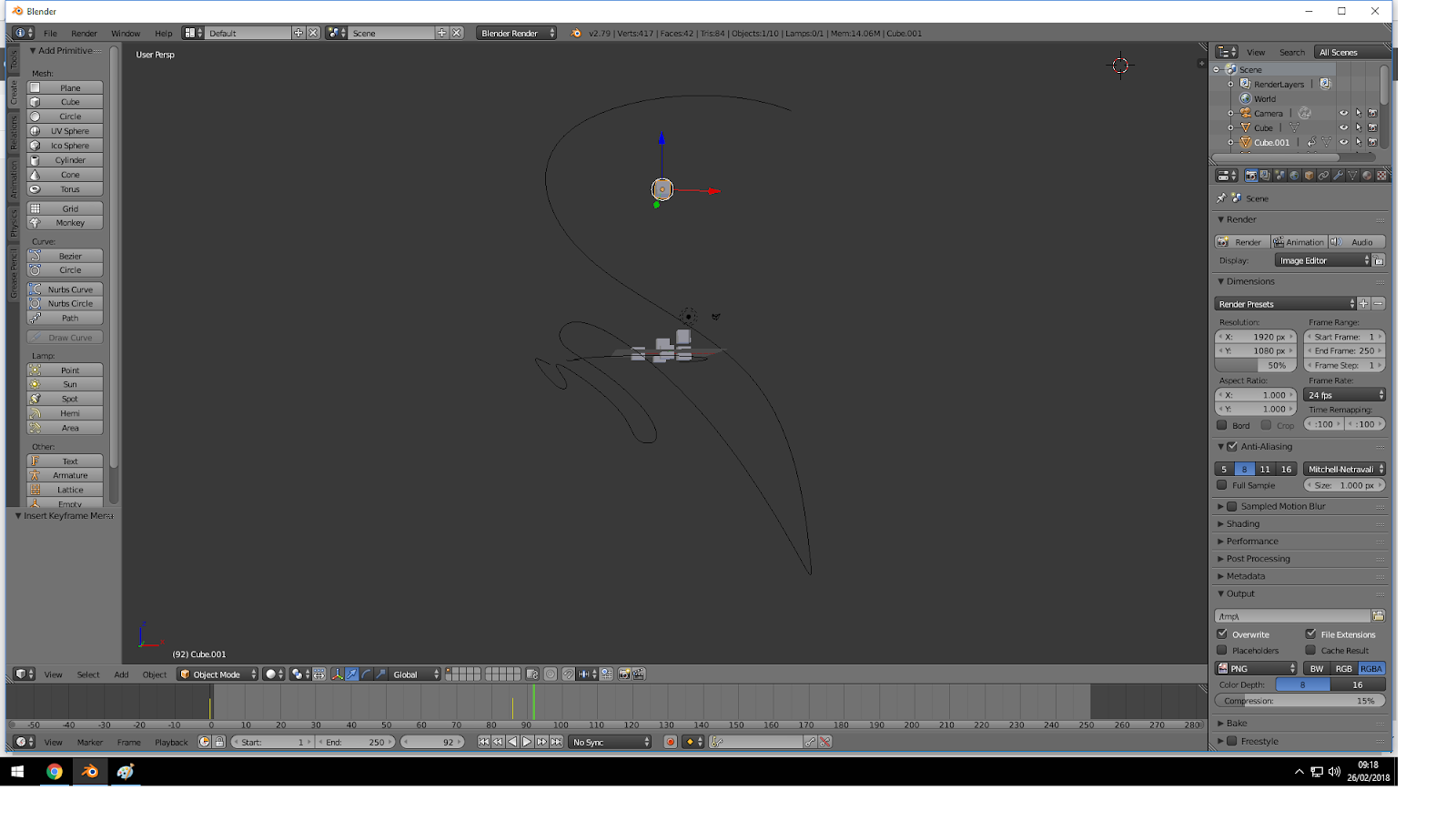The width and height of the screenshot is (1456, 821).
Task: Click the Animation render button
Action: coord(1299,241)
